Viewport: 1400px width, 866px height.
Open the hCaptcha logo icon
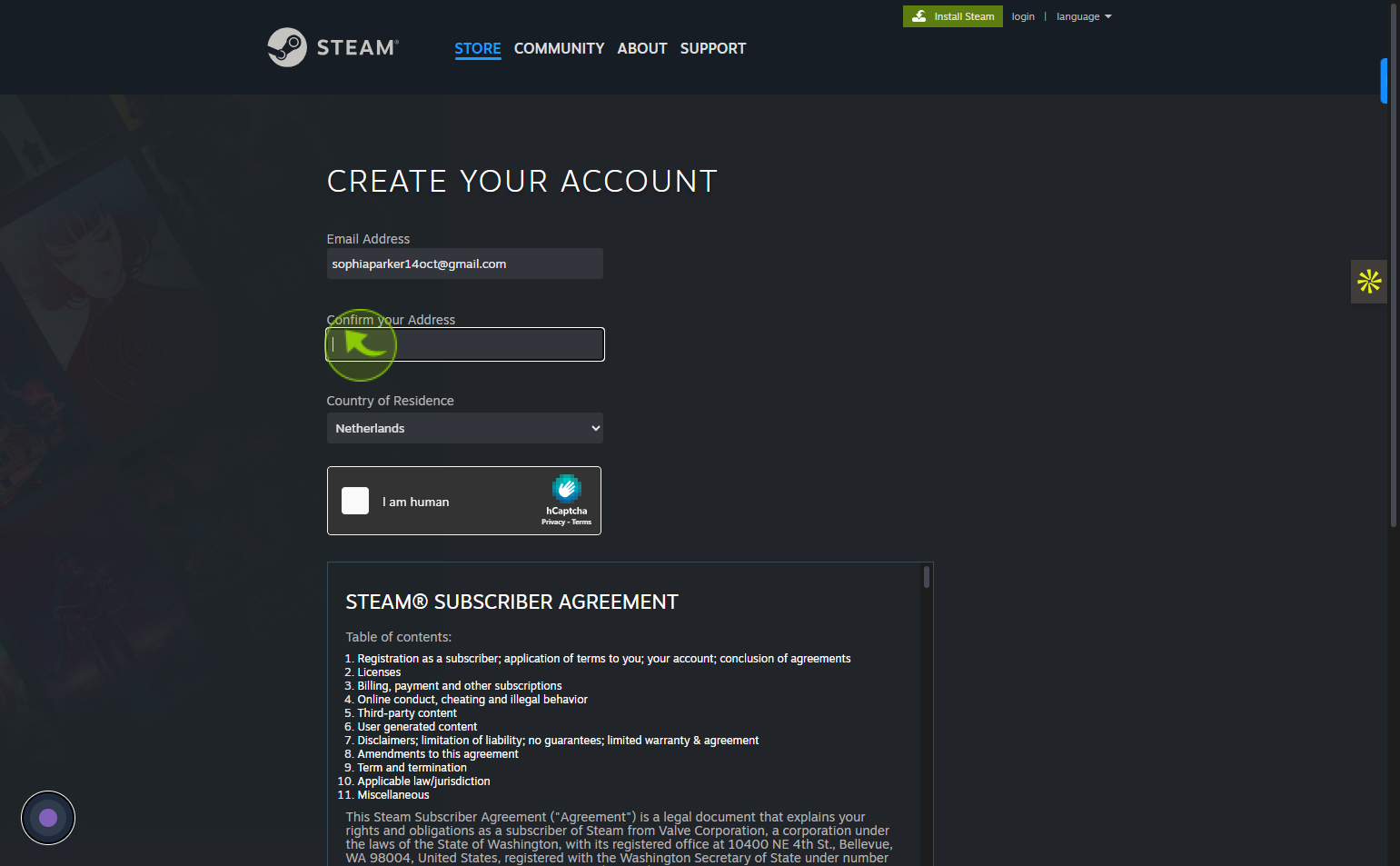click(x=566, y=488)
